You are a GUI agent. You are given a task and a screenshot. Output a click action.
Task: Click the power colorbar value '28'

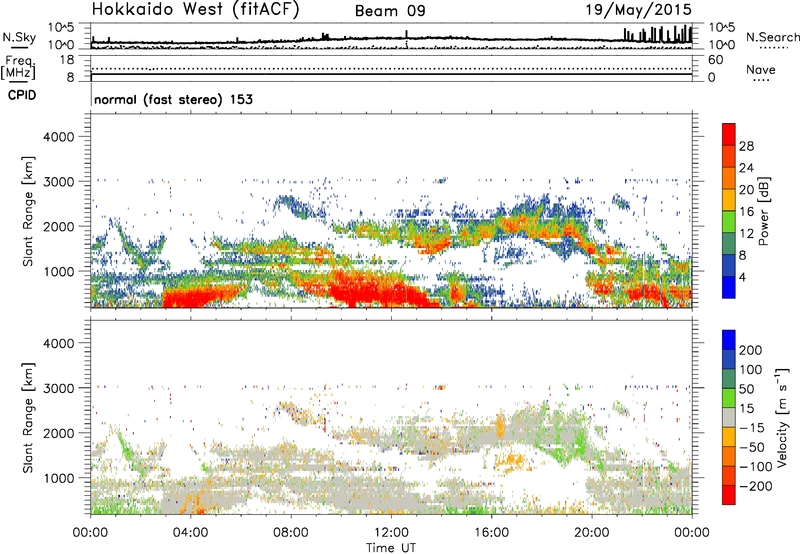click(x=746, y=146)
